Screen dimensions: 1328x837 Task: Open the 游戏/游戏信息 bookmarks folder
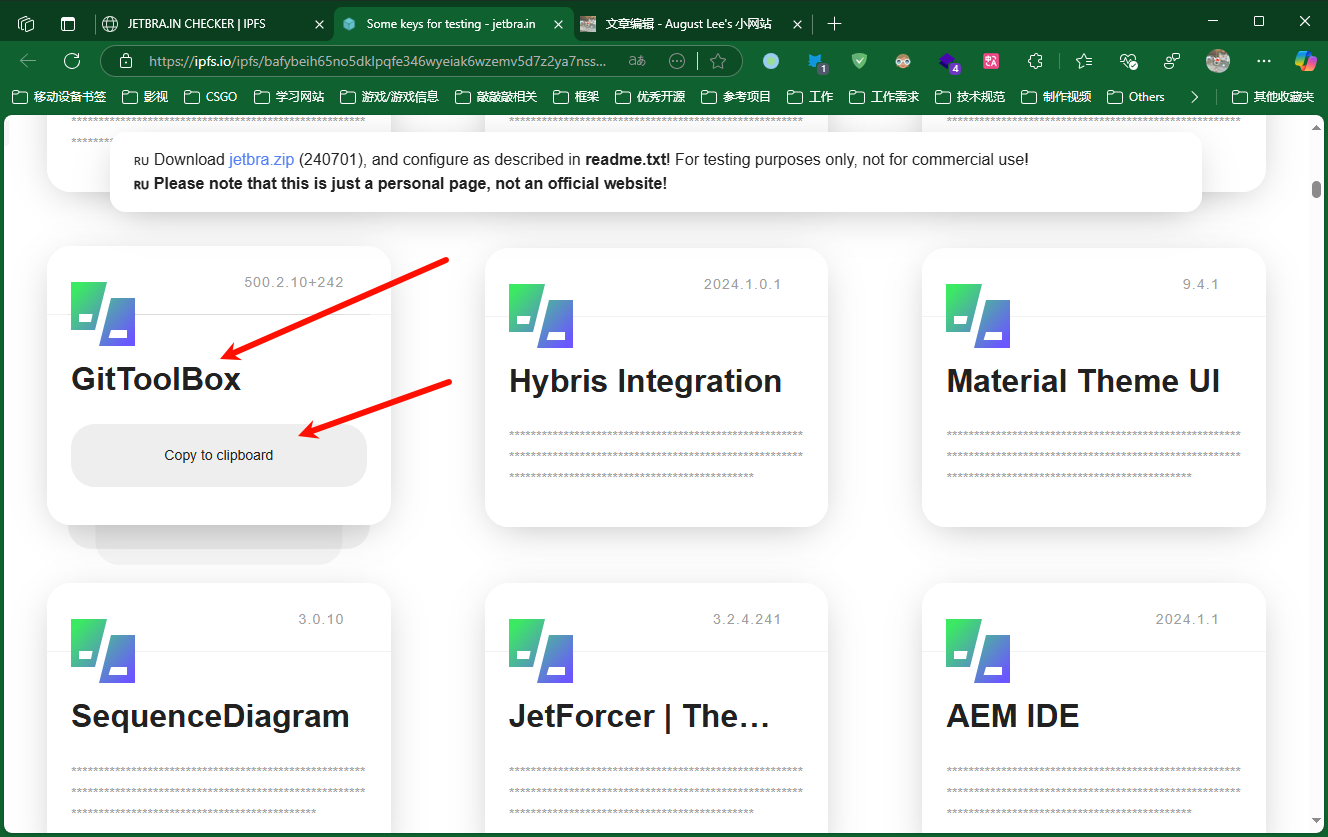click(390, 97)
